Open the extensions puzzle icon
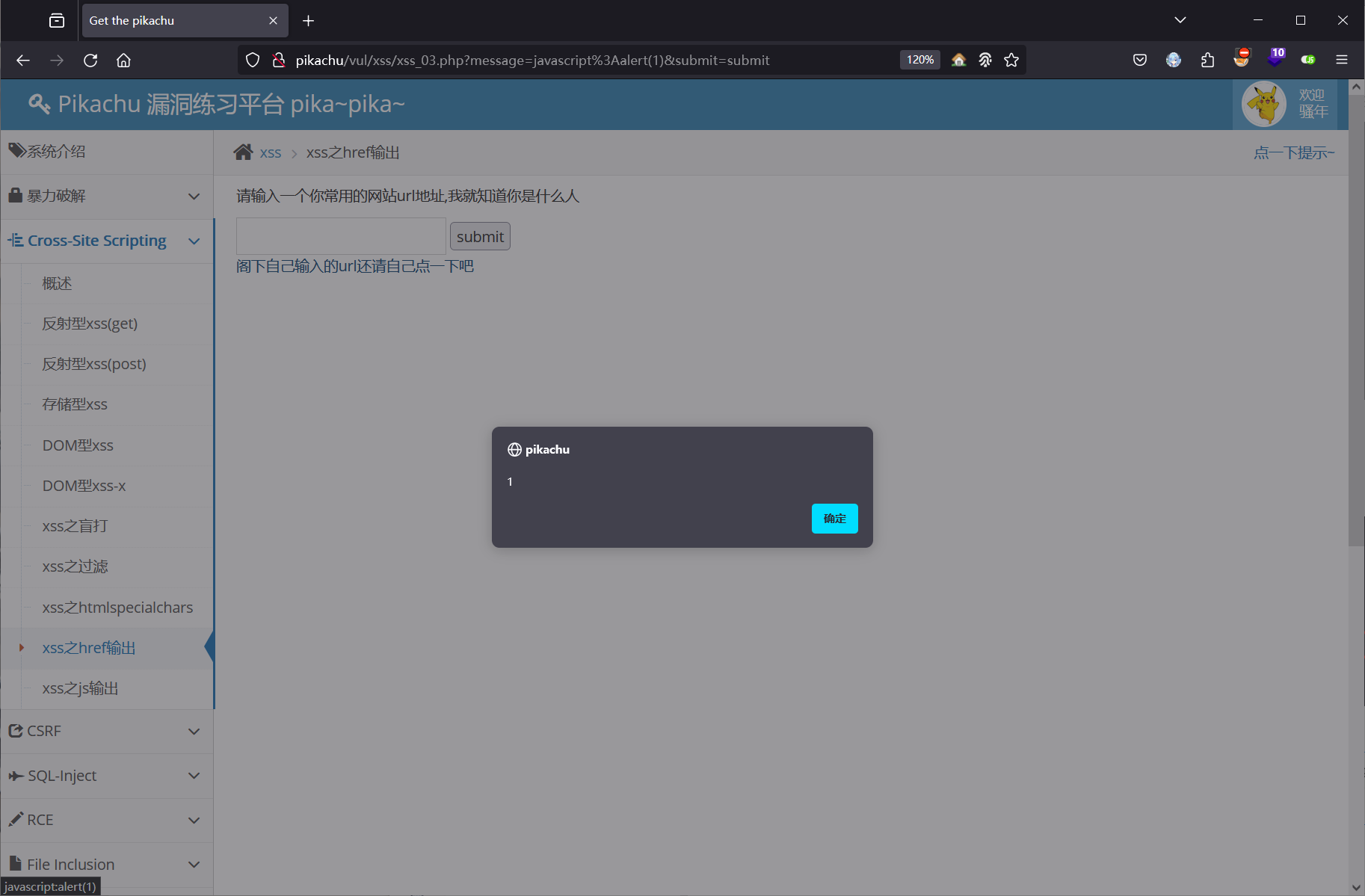This screenshot has height=896, width=1365. tap(1207, 60)
